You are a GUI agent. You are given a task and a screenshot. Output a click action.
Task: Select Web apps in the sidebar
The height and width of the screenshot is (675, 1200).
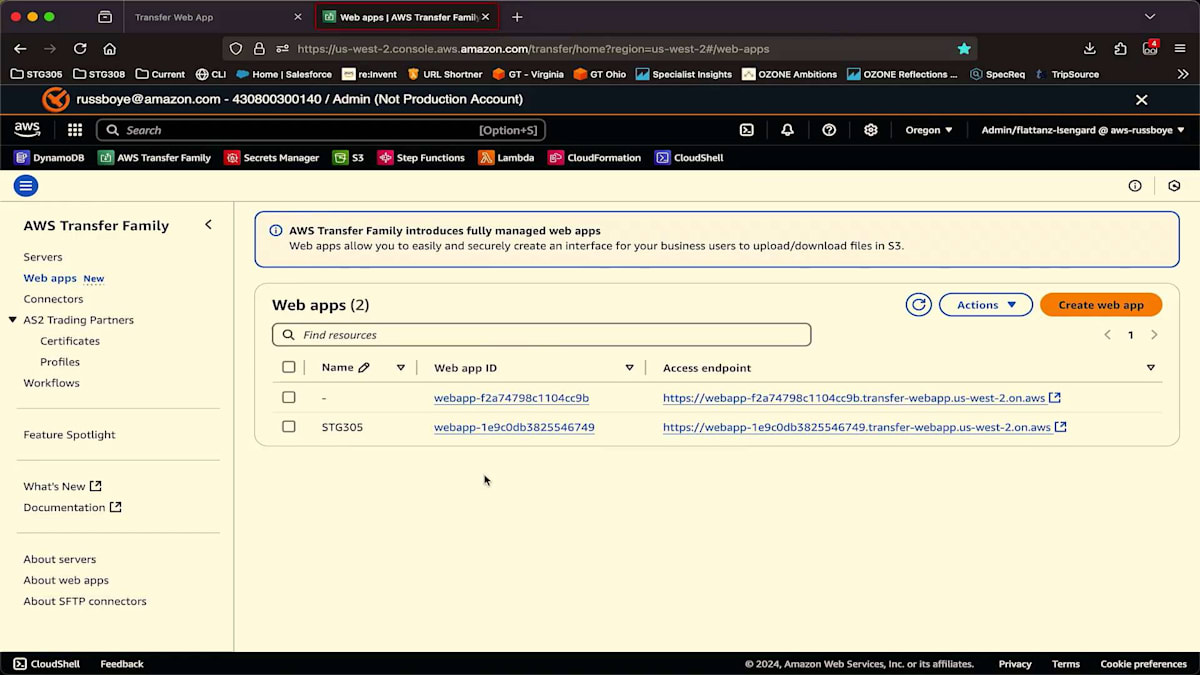pos(50,278)
